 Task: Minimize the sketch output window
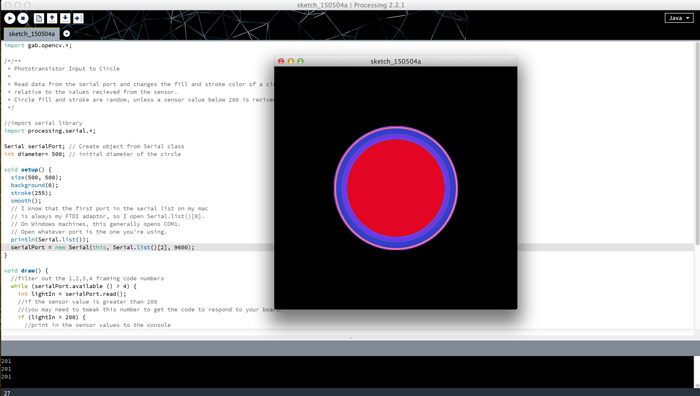(291, 61)
